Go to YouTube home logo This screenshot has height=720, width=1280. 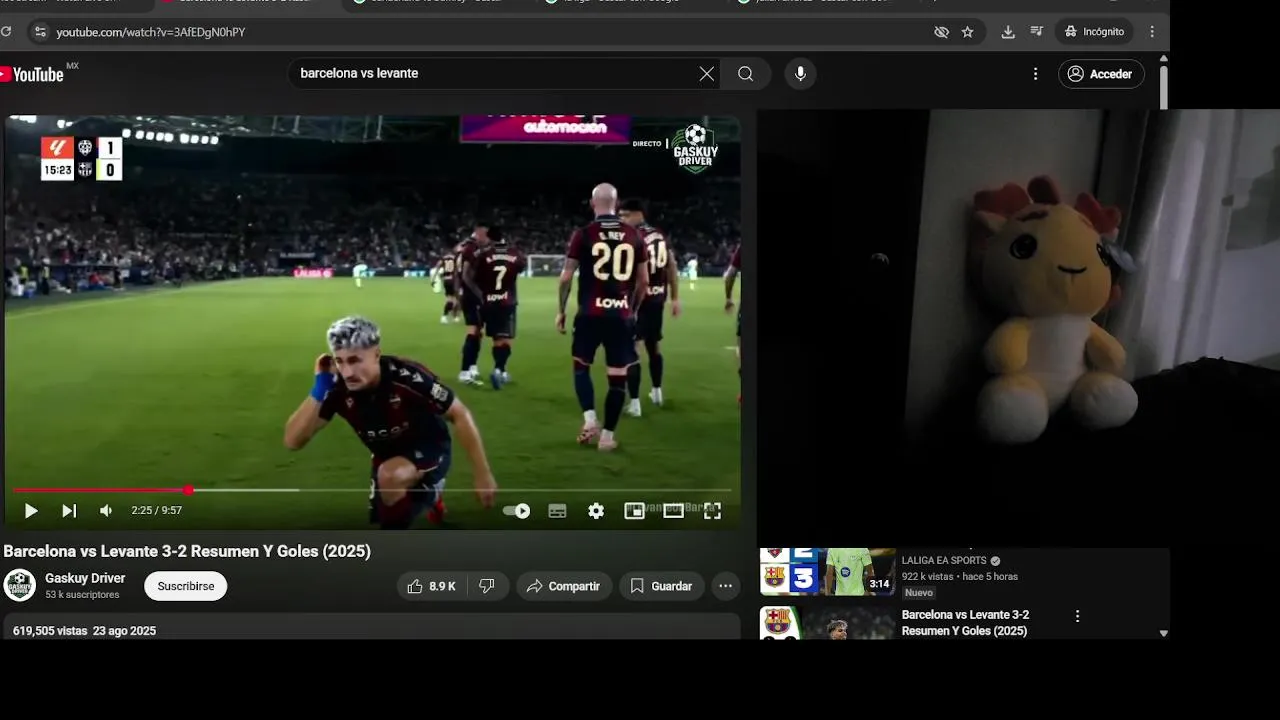pos(32,74)
